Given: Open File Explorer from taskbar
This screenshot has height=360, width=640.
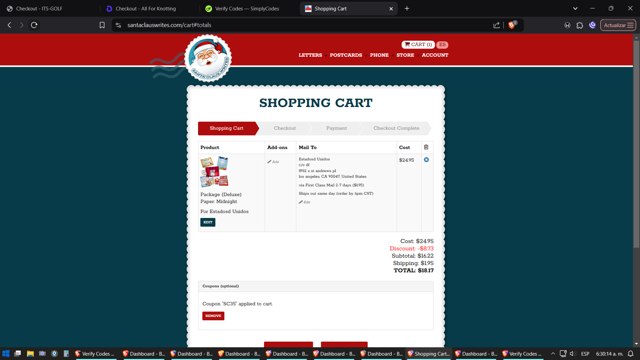Looking at the screenshot, I should (x=30, y=353).
